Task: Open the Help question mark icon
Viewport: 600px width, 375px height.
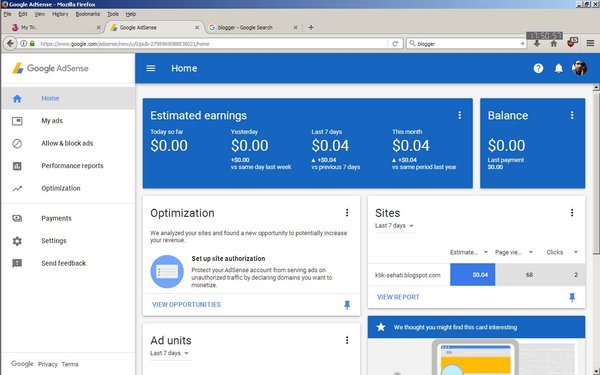Action: (x=538, y=68)
